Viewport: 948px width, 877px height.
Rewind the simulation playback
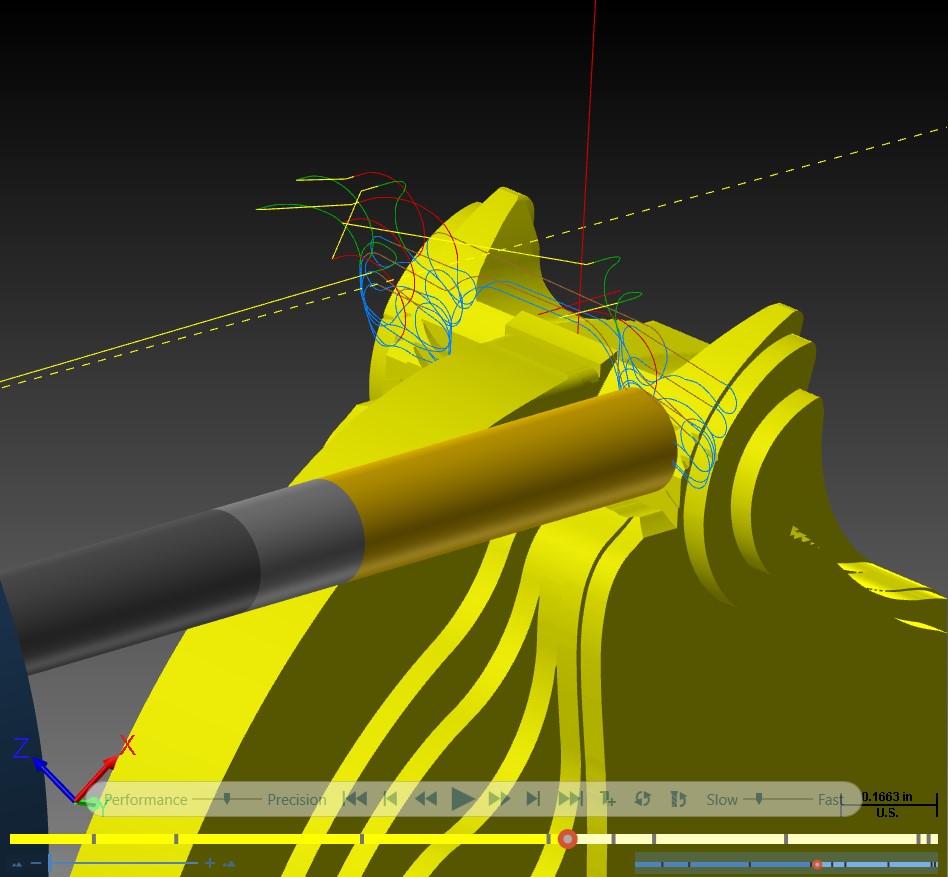click(x=426, y=799)
